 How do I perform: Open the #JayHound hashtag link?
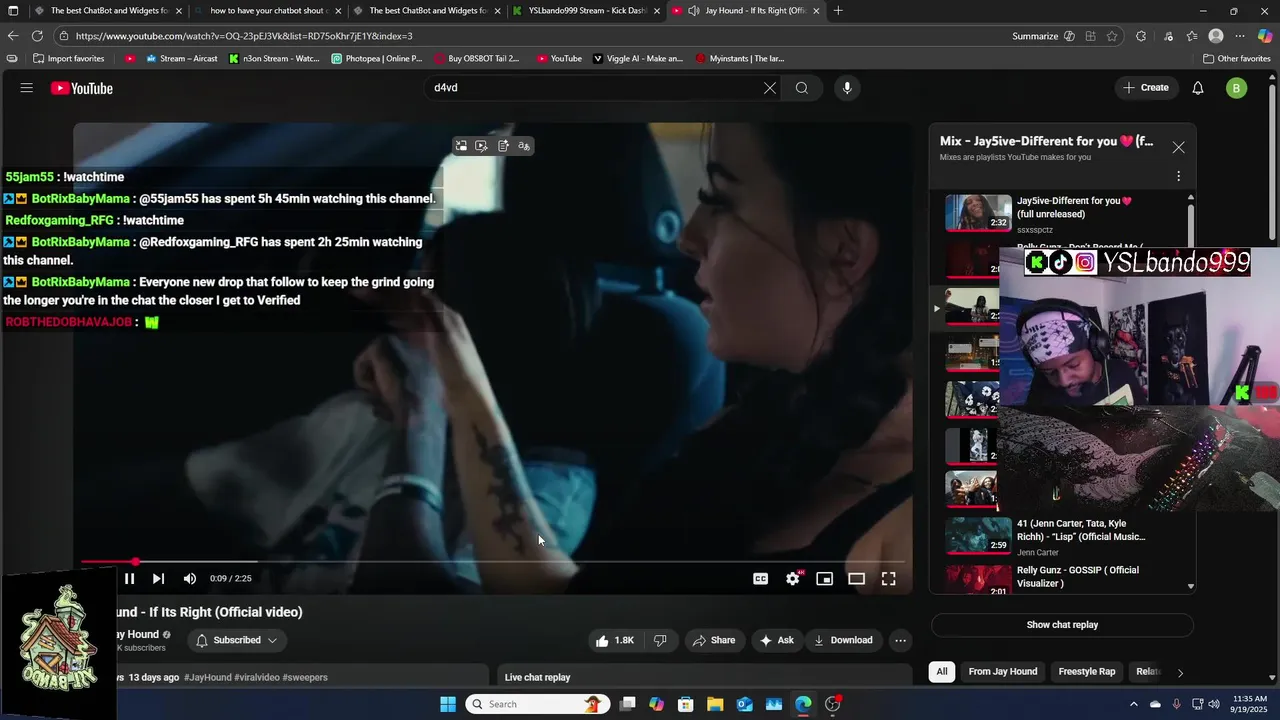pyautogui.click(x=208, y=677)
